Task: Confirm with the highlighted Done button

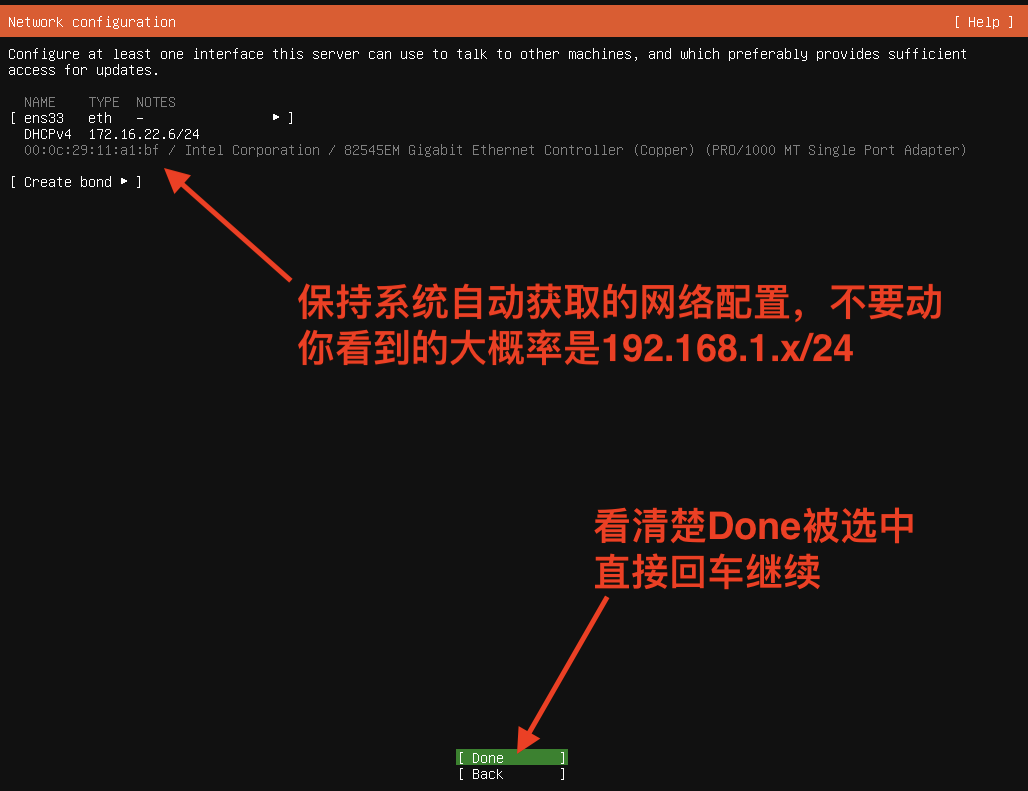Action: 511,758
